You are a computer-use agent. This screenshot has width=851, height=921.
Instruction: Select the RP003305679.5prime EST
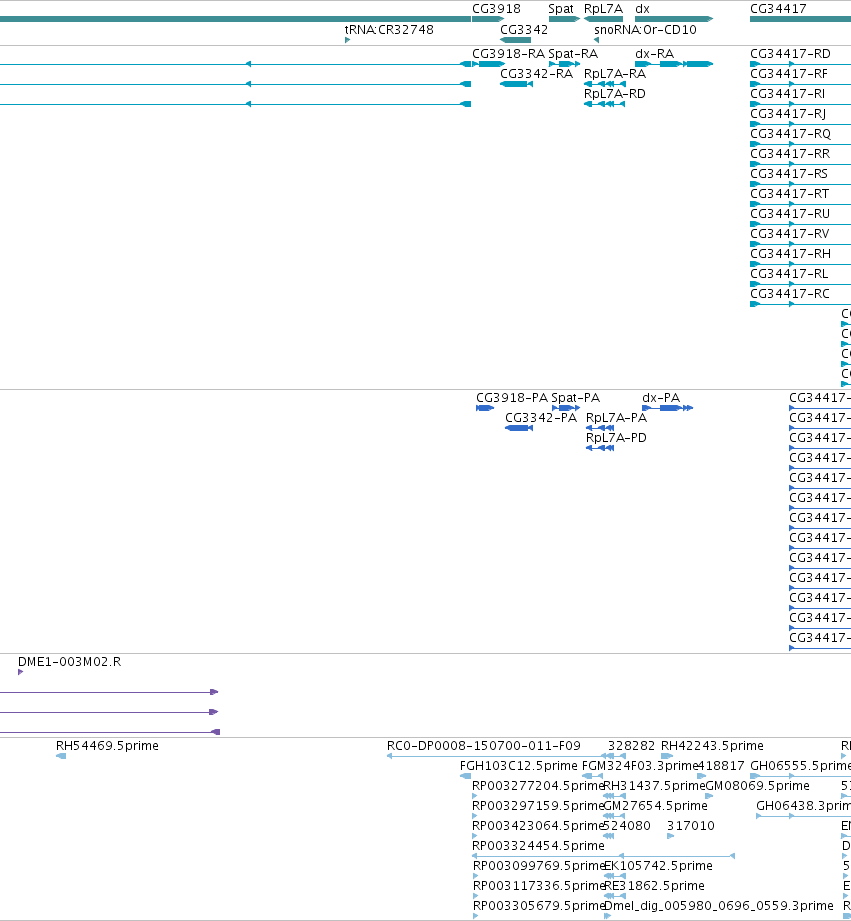coord(475,916)
